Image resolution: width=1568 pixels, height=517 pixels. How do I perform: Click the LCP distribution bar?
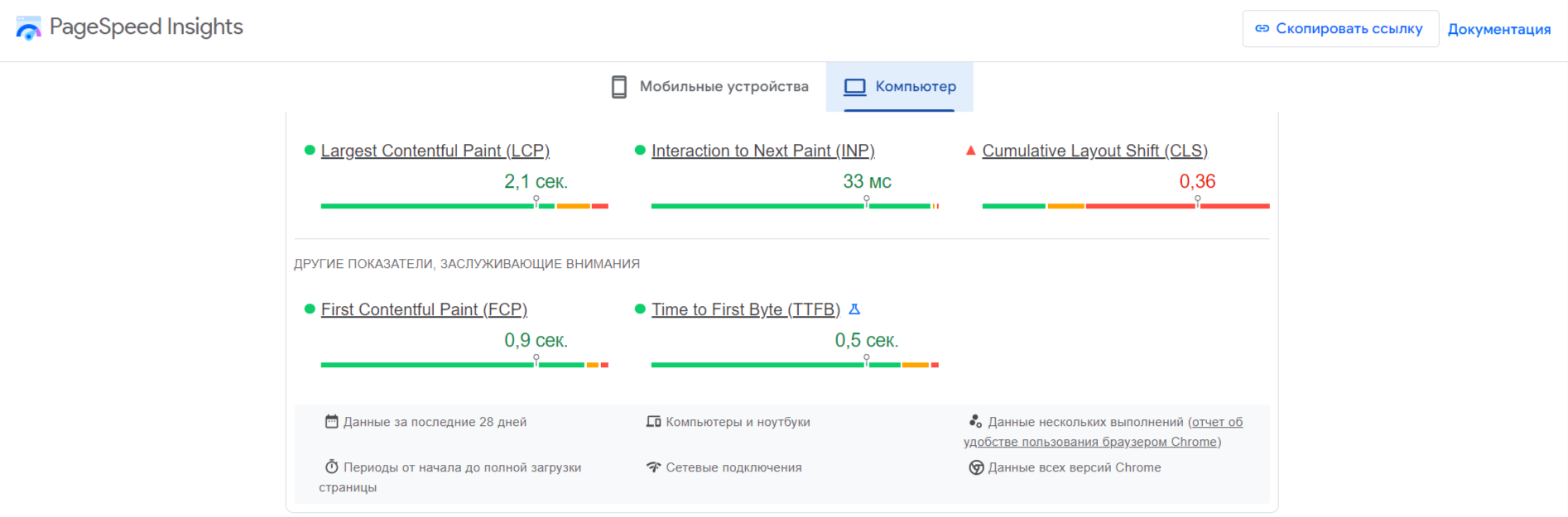click(464, 206)
